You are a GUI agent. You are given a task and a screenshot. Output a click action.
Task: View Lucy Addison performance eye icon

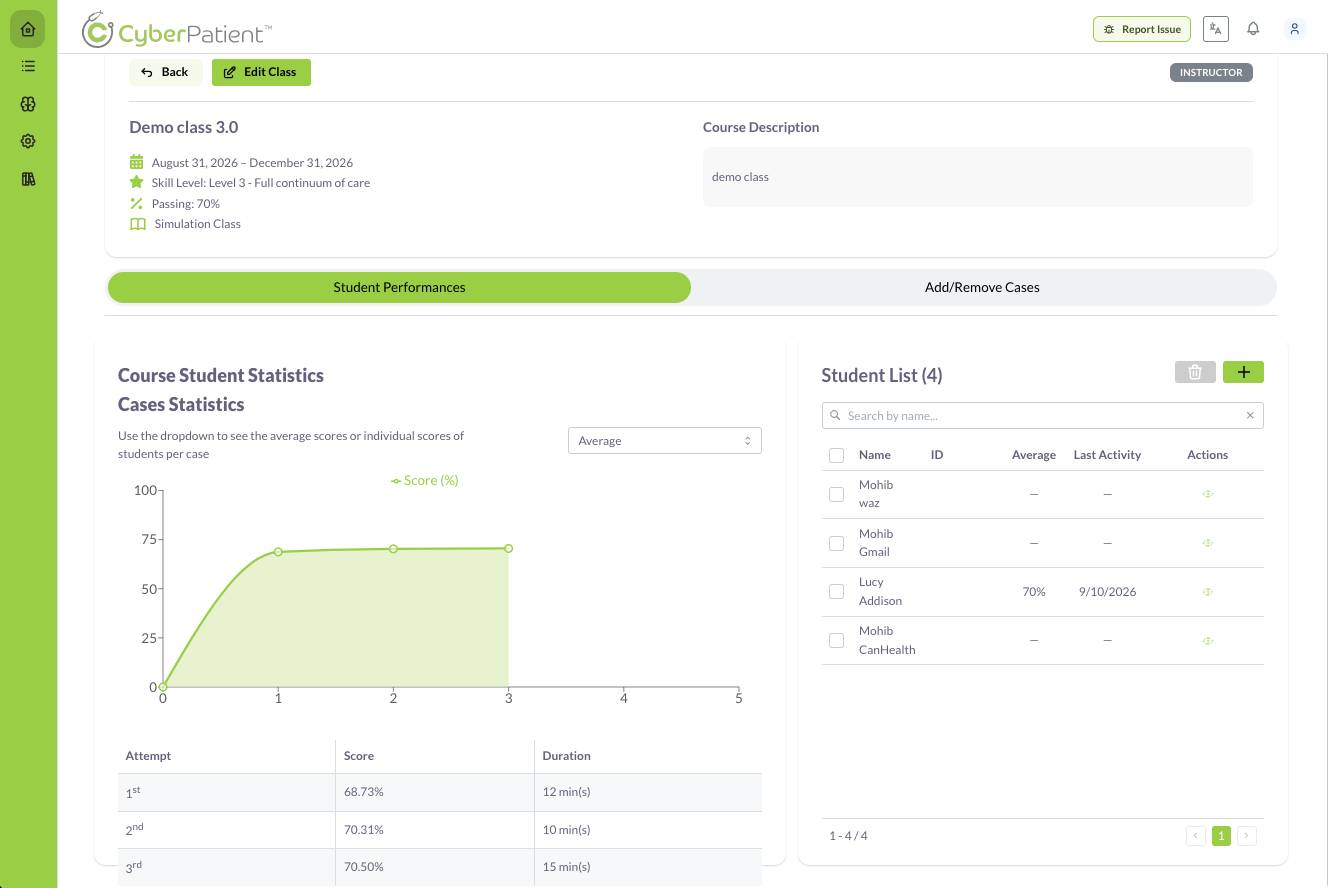[x=1208, y=592]
